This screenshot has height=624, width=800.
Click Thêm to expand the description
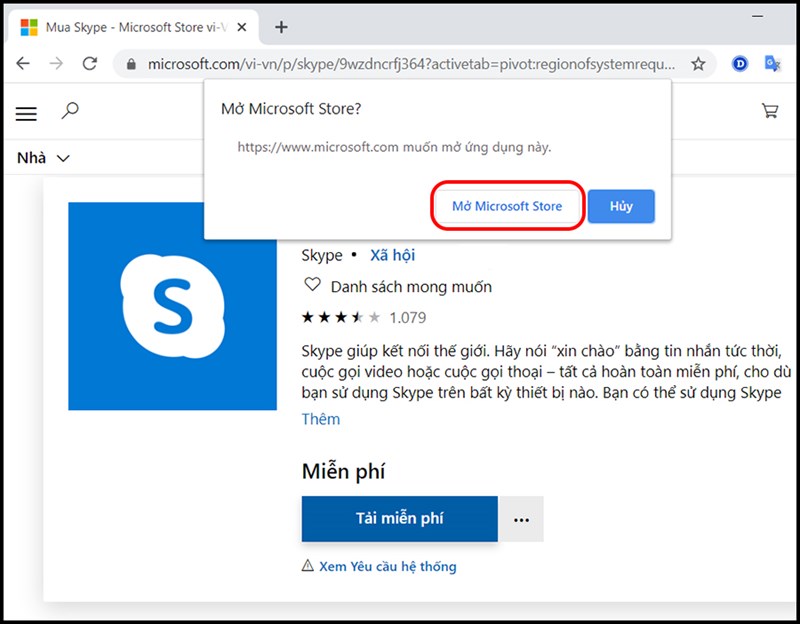[x=320, y=419]
